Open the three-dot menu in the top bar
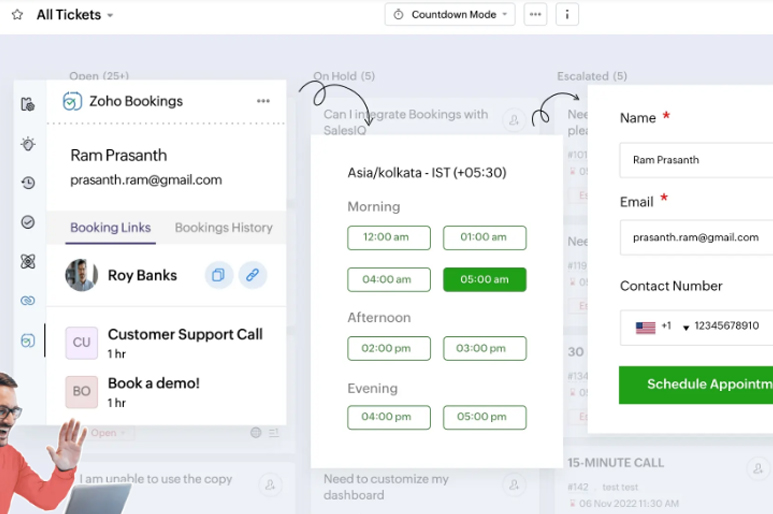 [535, 15]
